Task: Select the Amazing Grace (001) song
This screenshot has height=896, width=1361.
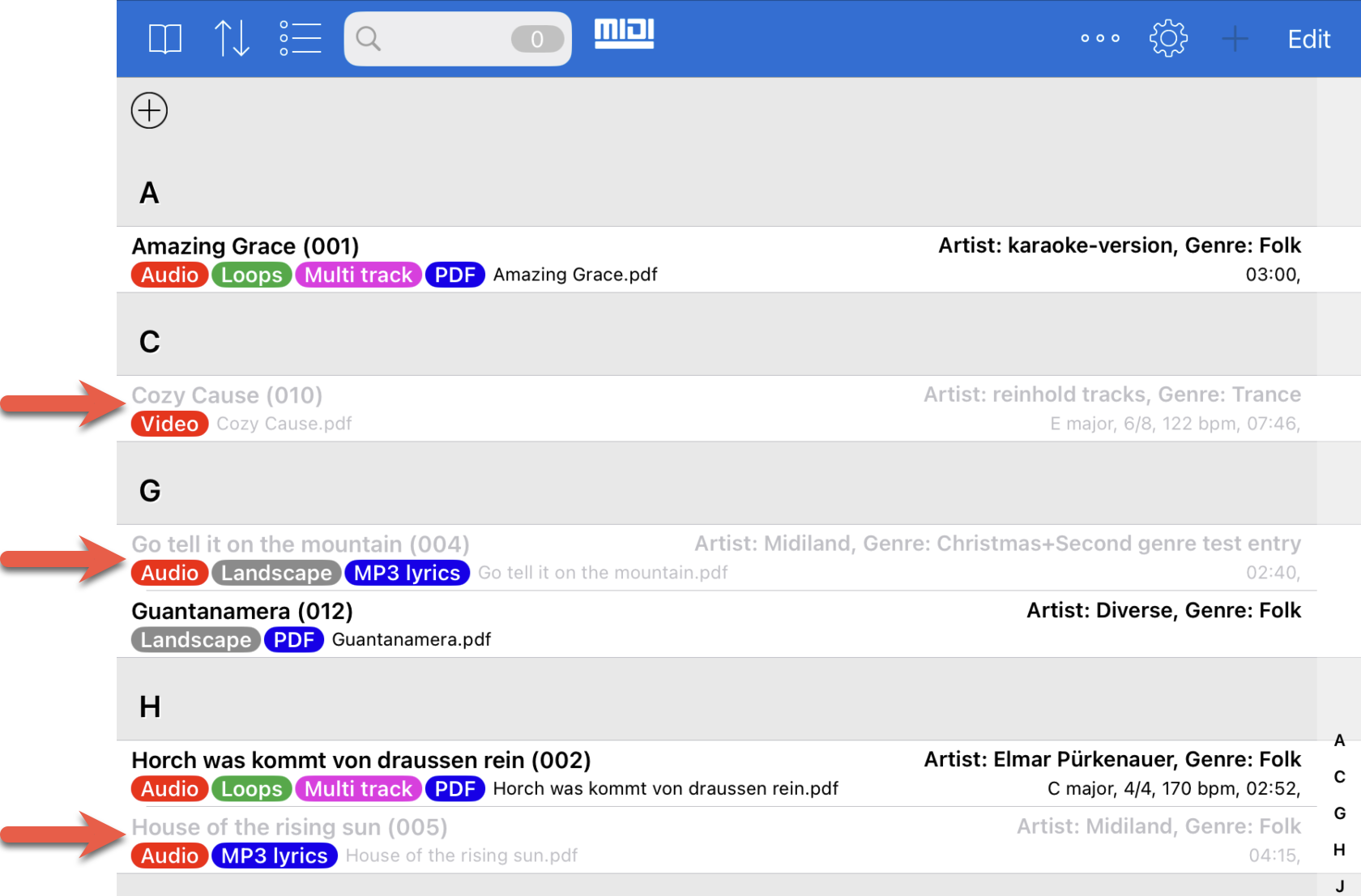Action: coord(245,246)
